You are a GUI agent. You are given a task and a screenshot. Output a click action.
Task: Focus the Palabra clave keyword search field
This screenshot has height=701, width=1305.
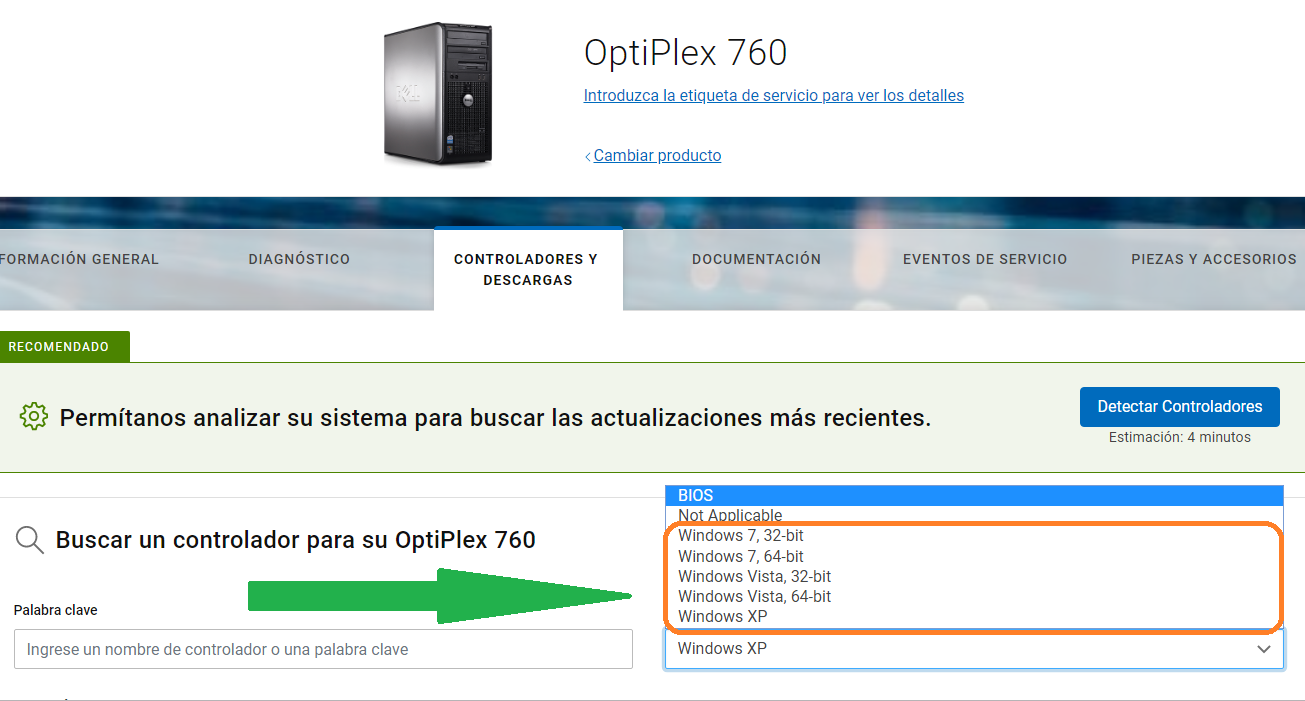(x=323, y=649)
